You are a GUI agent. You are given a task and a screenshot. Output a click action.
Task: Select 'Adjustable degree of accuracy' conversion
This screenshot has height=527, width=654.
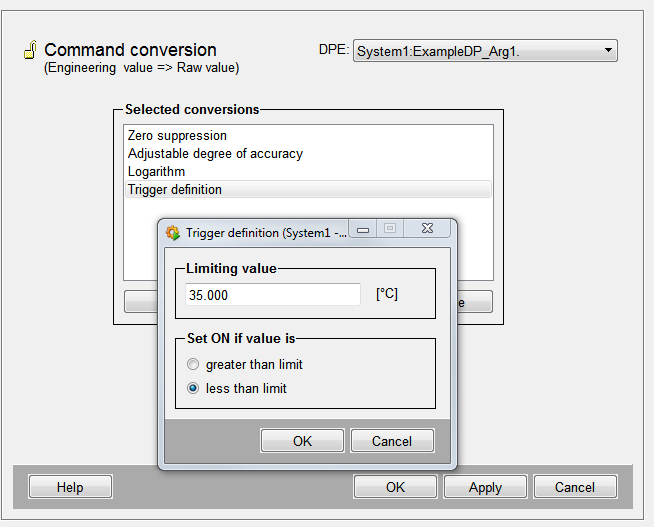click(x=215, y=154)
